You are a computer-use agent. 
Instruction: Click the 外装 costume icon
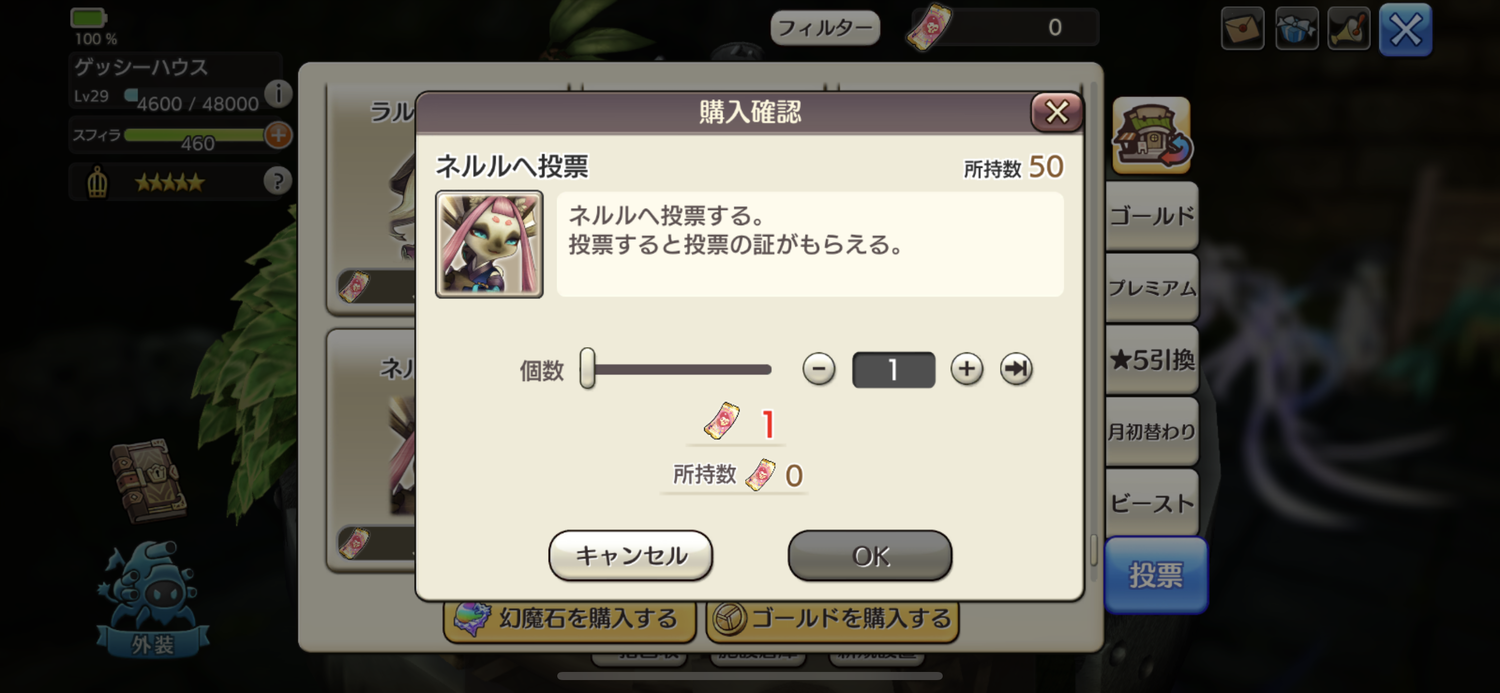(153, 600)
